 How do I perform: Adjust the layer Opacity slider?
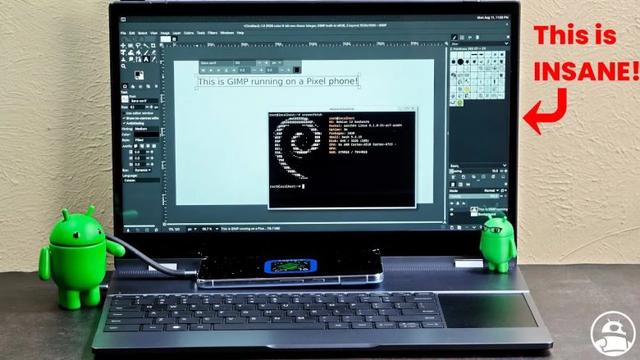[x=474, y=196]
